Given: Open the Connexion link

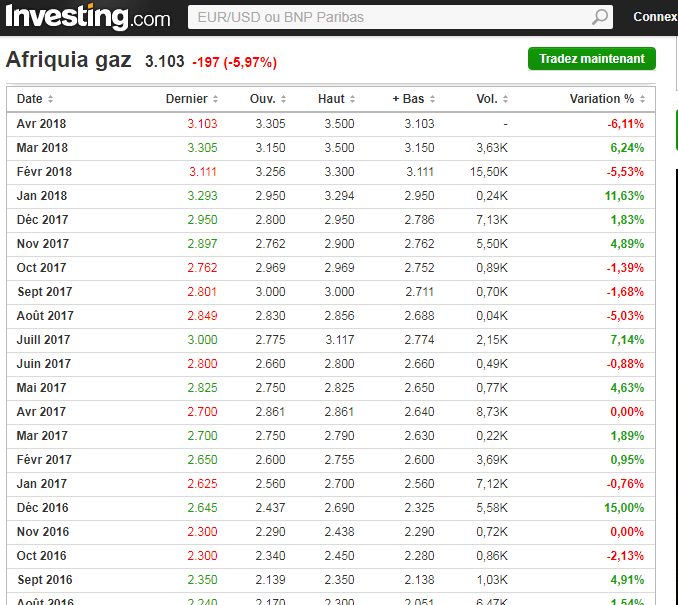Looking at the screenshot, I should (655, 17).
